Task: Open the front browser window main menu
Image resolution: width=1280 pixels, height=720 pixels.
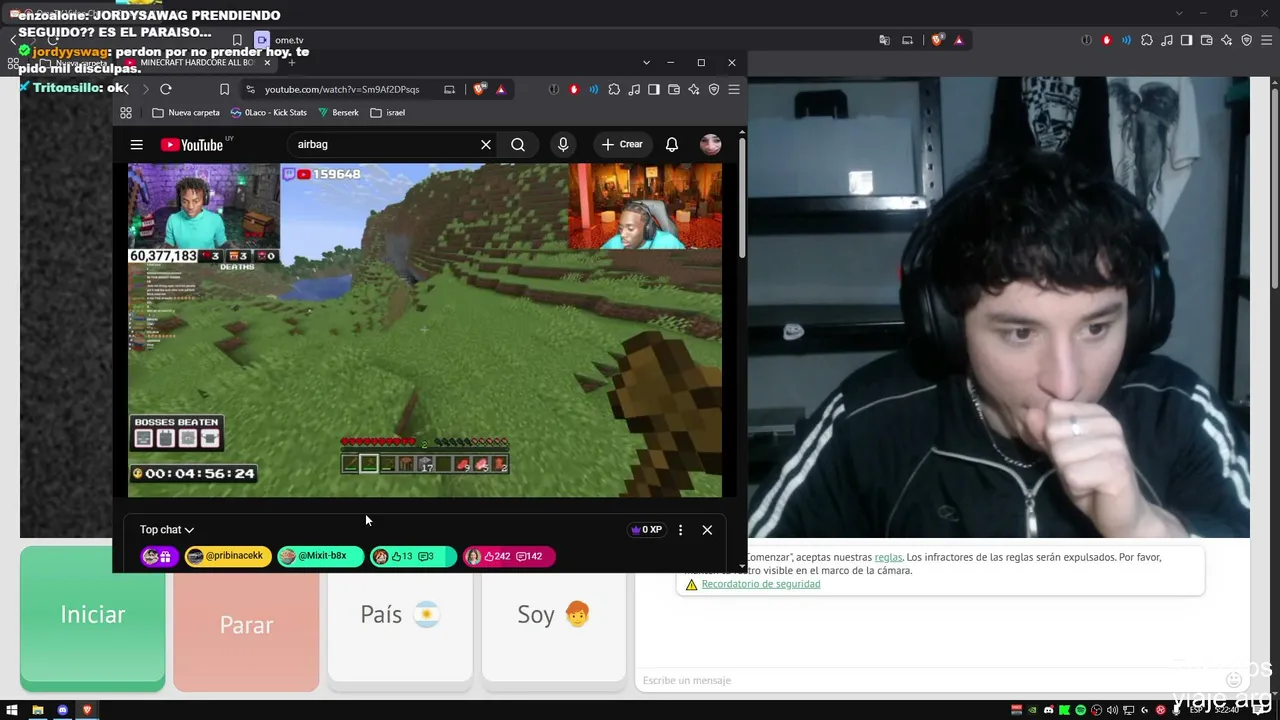Action: tap(734, 89)
